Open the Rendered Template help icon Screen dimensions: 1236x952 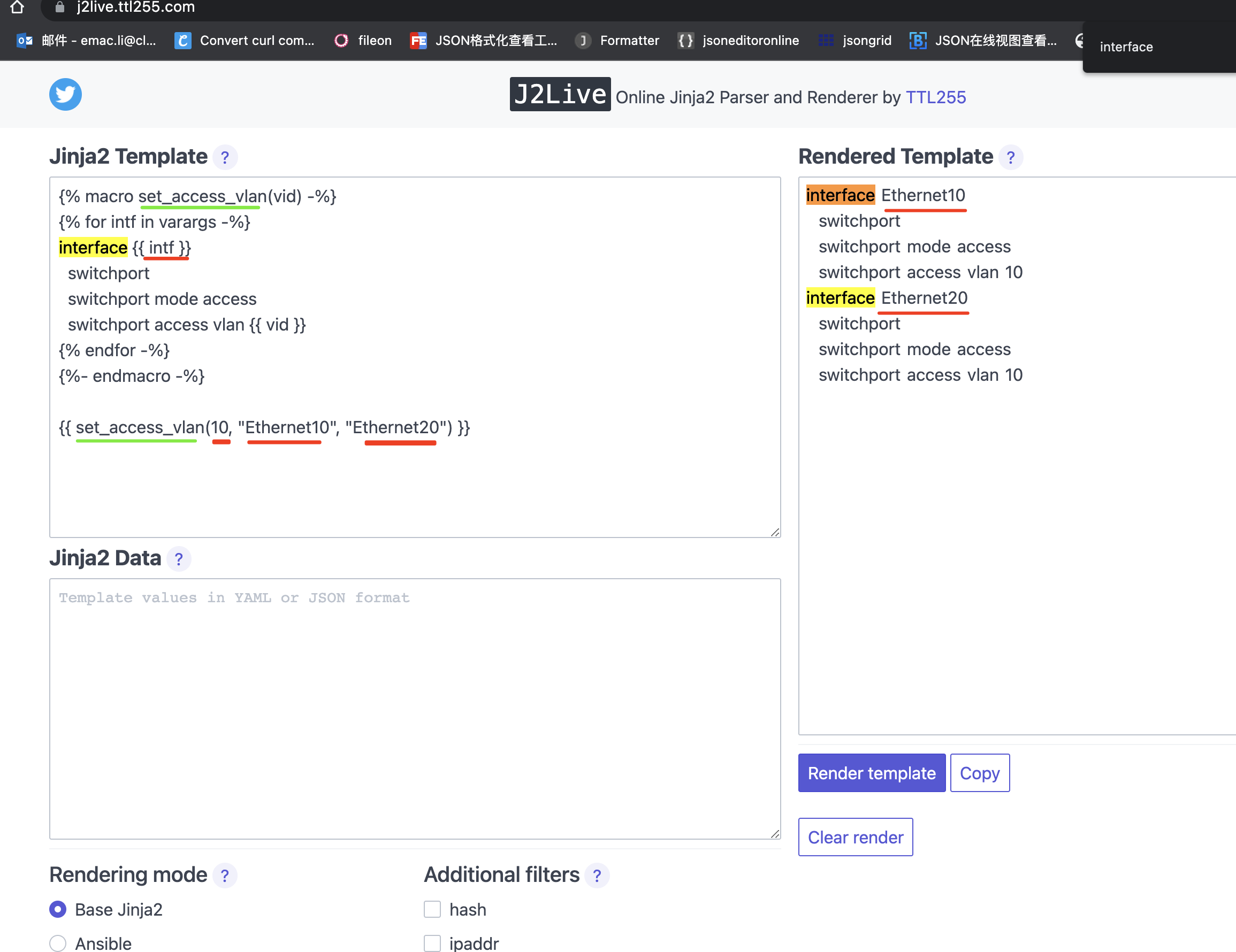1010,157
